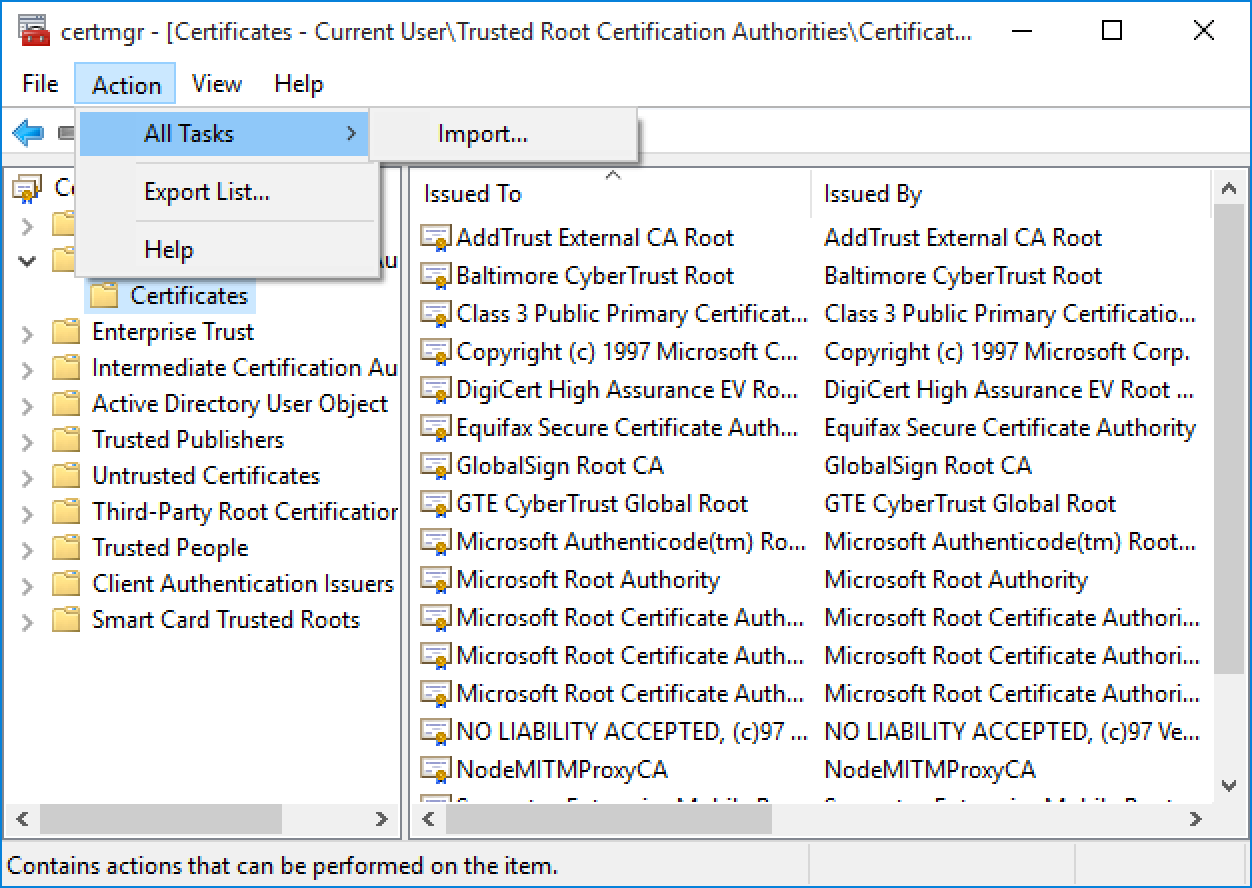Open the View menu
1252x888 pixels.
[x=217, y=84]
